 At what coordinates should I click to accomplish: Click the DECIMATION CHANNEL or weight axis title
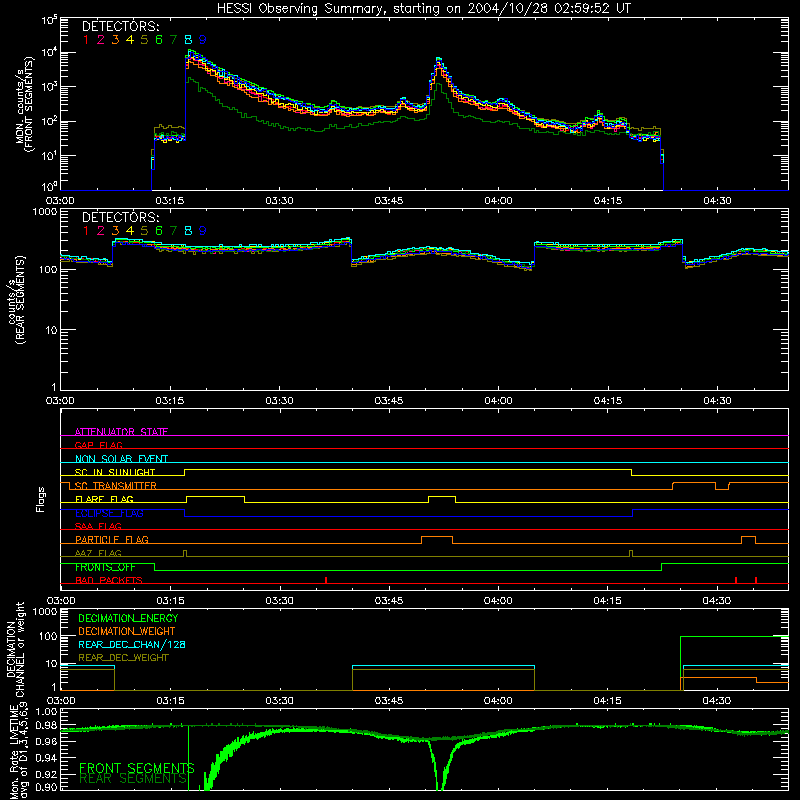click(15, 649)
